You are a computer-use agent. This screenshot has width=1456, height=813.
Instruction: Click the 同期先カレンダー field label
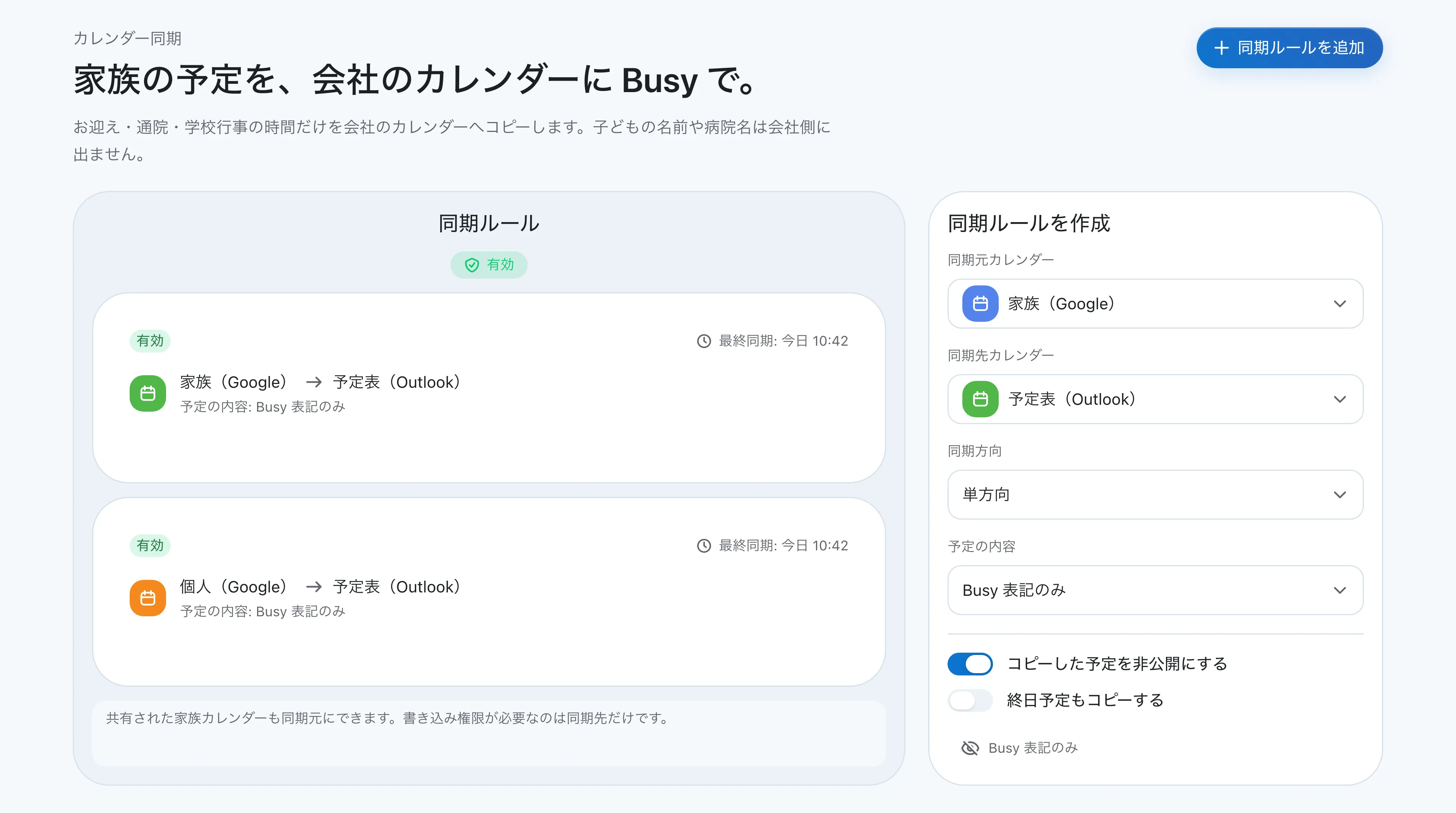[1001, 356]
